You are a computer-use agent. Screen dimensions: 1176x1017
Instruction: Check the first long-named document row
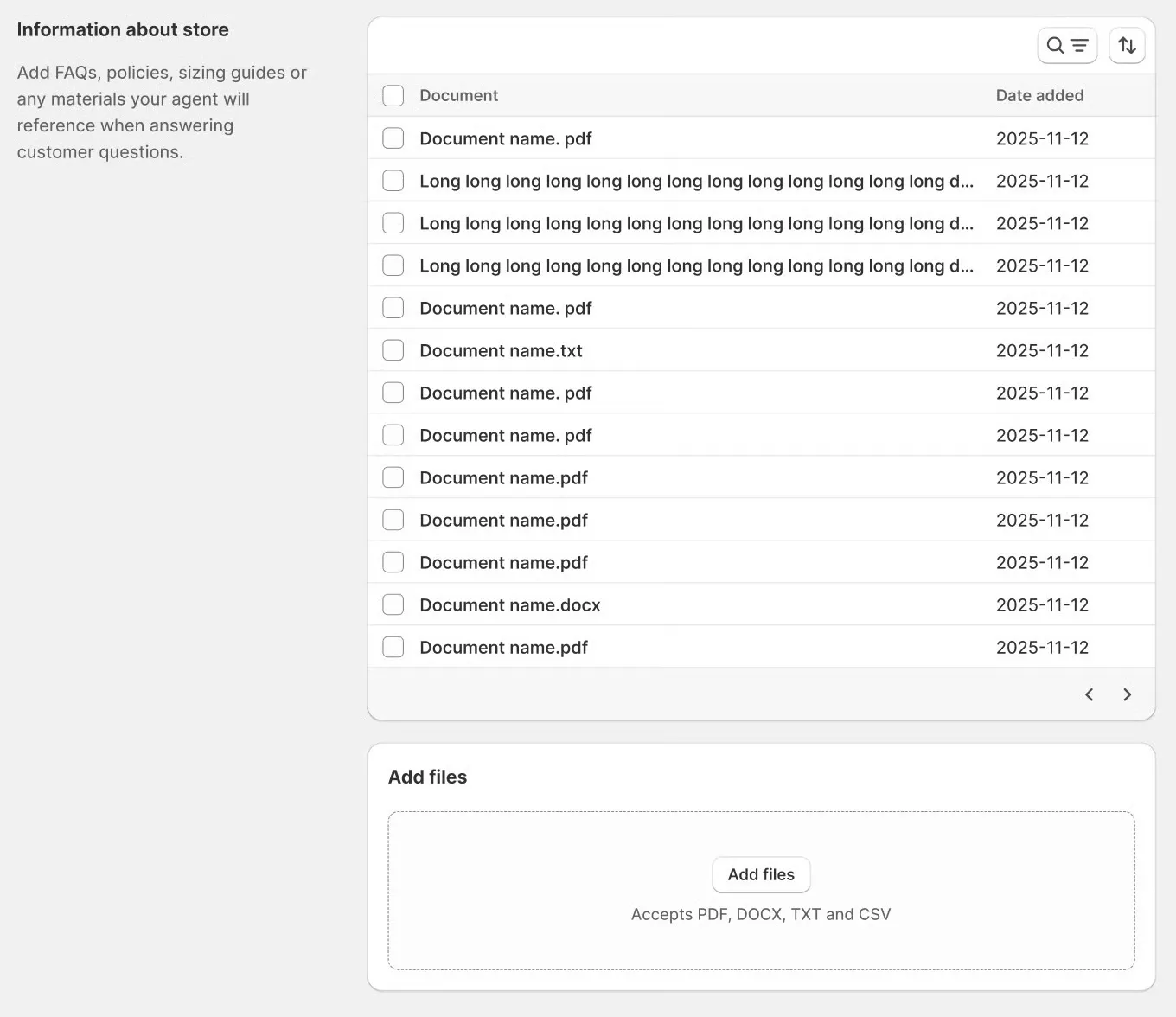tap(393, 181)
